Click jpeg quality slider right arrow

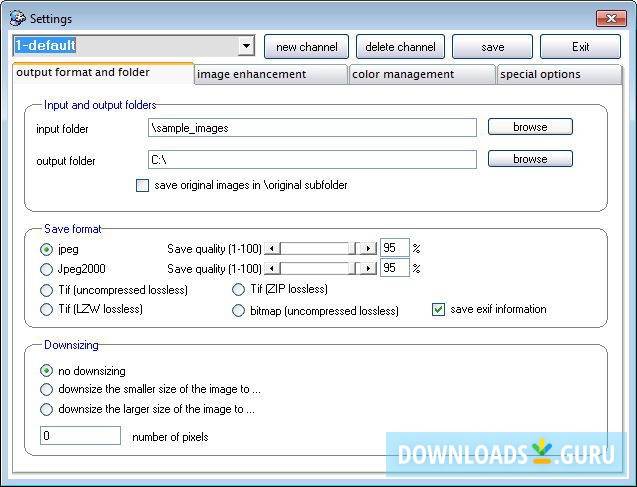coord(368,248)
